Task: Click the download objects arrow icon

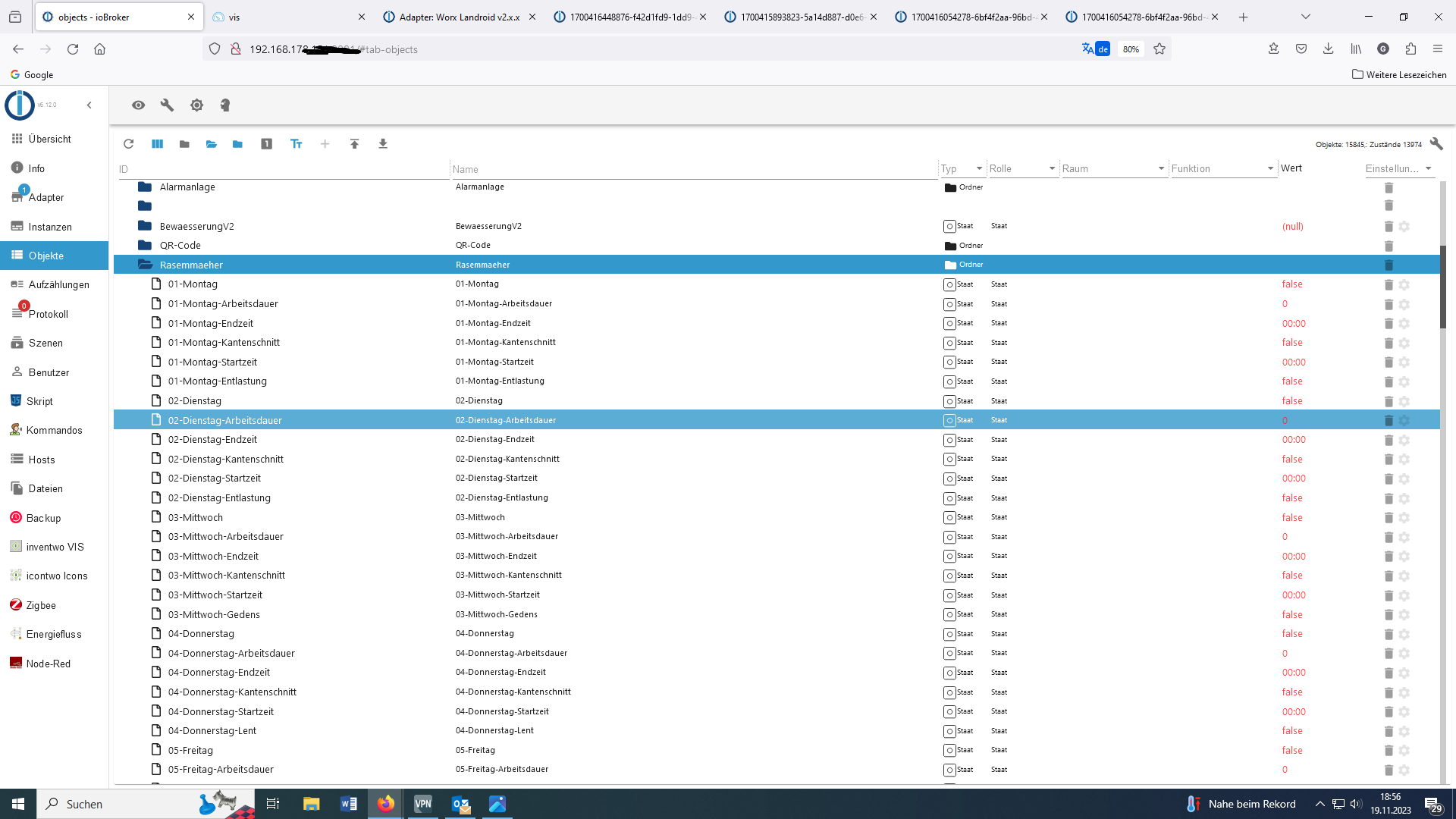Action: point(383,144)
